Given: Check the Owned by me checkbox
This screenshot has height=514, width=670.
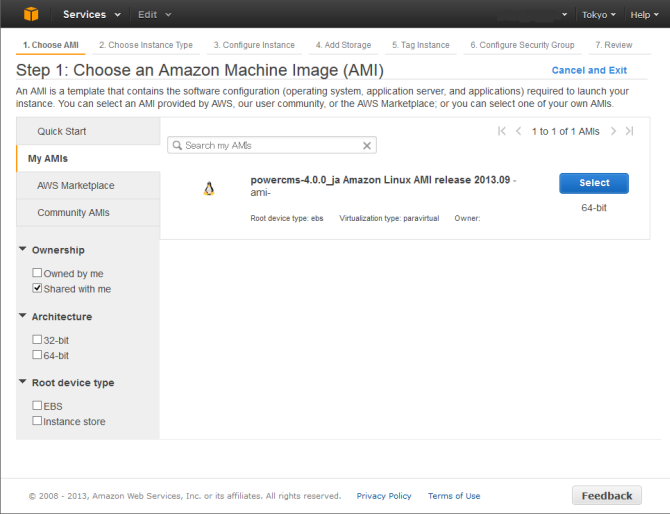Looking at the screenshot, I should pos(37,273).
